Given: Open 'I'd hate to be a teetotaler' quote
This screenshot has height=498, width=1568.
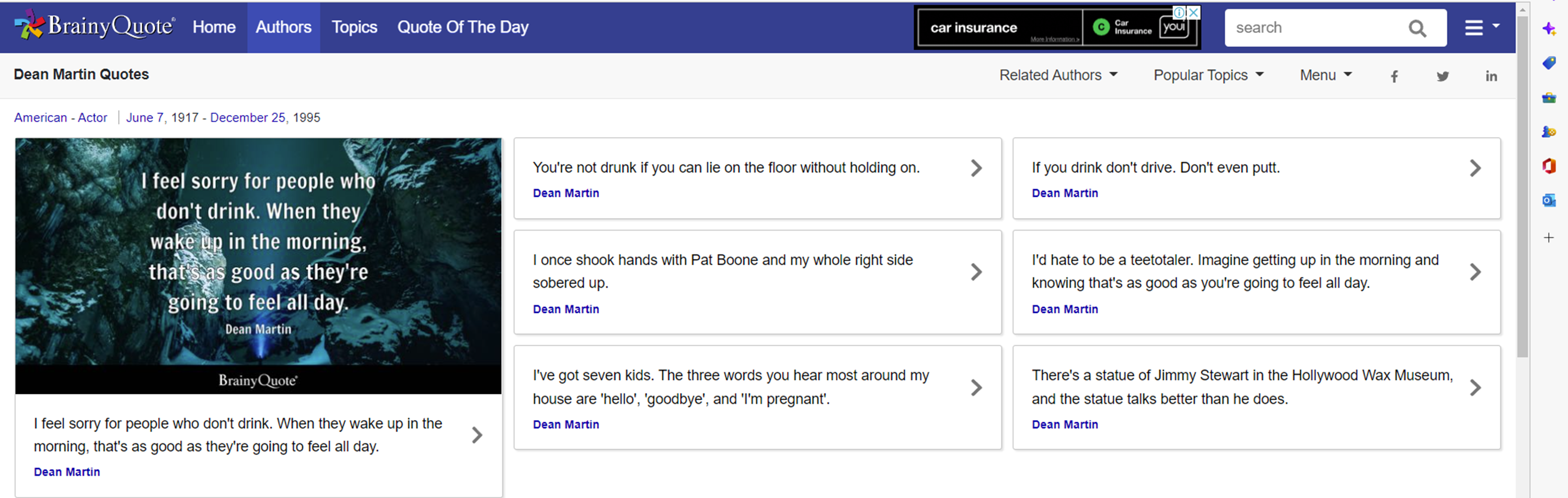Looking at the screenshot, I should [x=1235, y=271].
